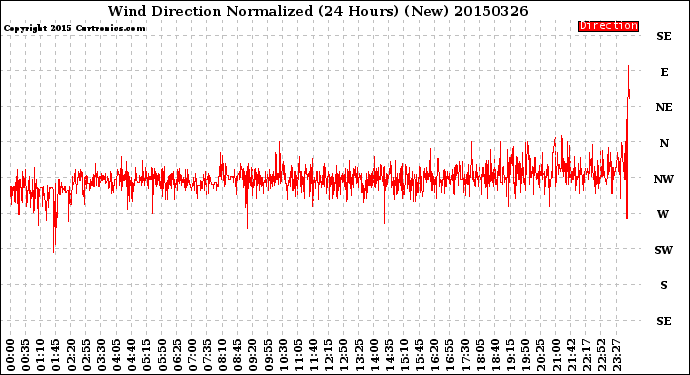The height and width of the screenshot is (375, 690).
Task: Click the 18:40 time axis label
Action: pyautogui.click(x=495, y=355)
